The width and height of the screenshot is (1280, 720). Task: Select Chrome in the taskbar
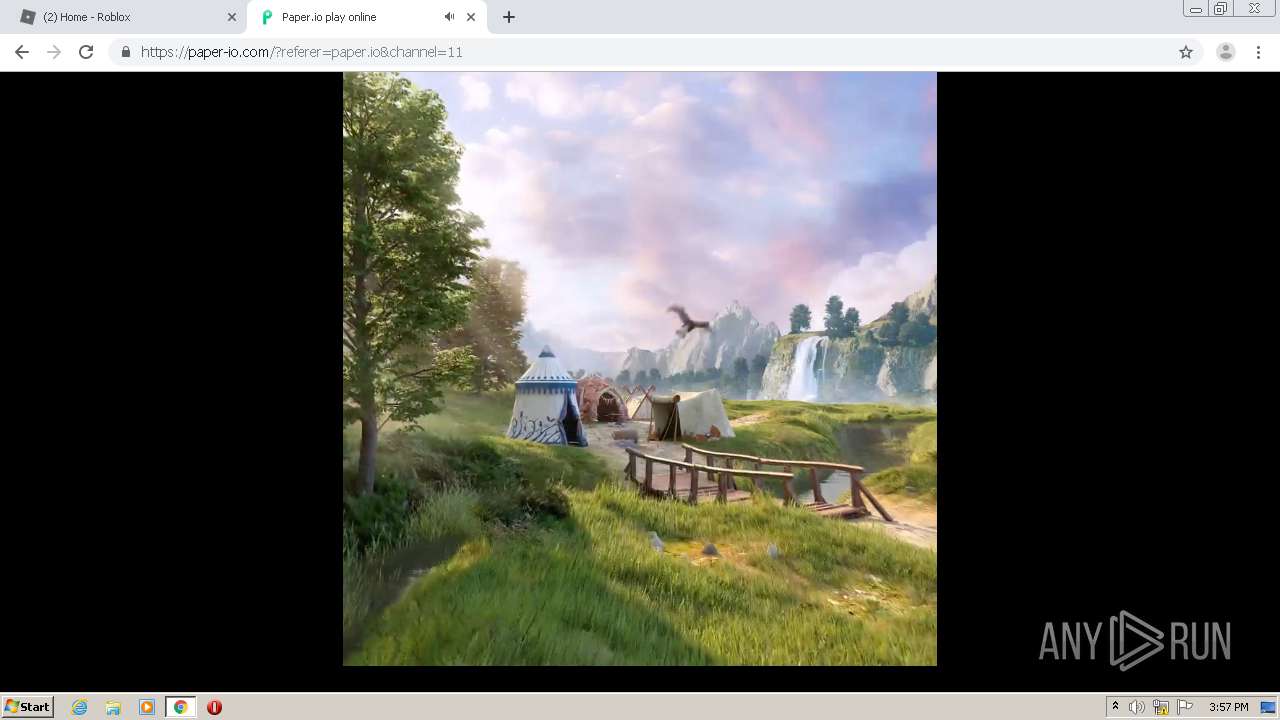[180, 707]
